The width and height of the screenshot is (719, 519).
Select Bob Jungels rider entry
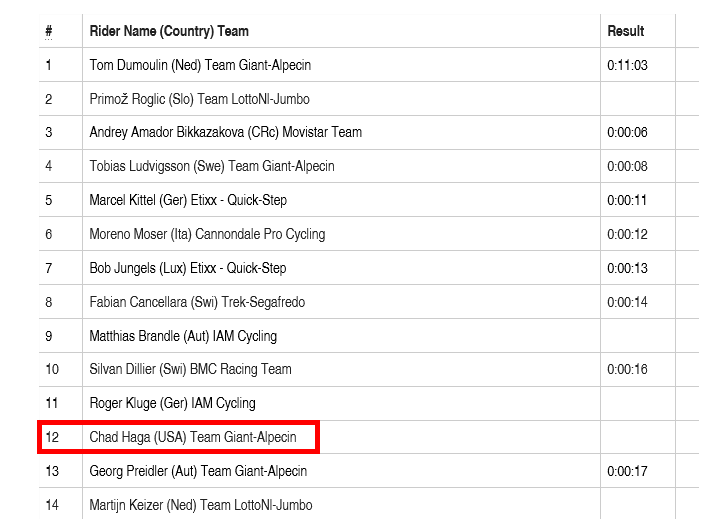(188, 268)
